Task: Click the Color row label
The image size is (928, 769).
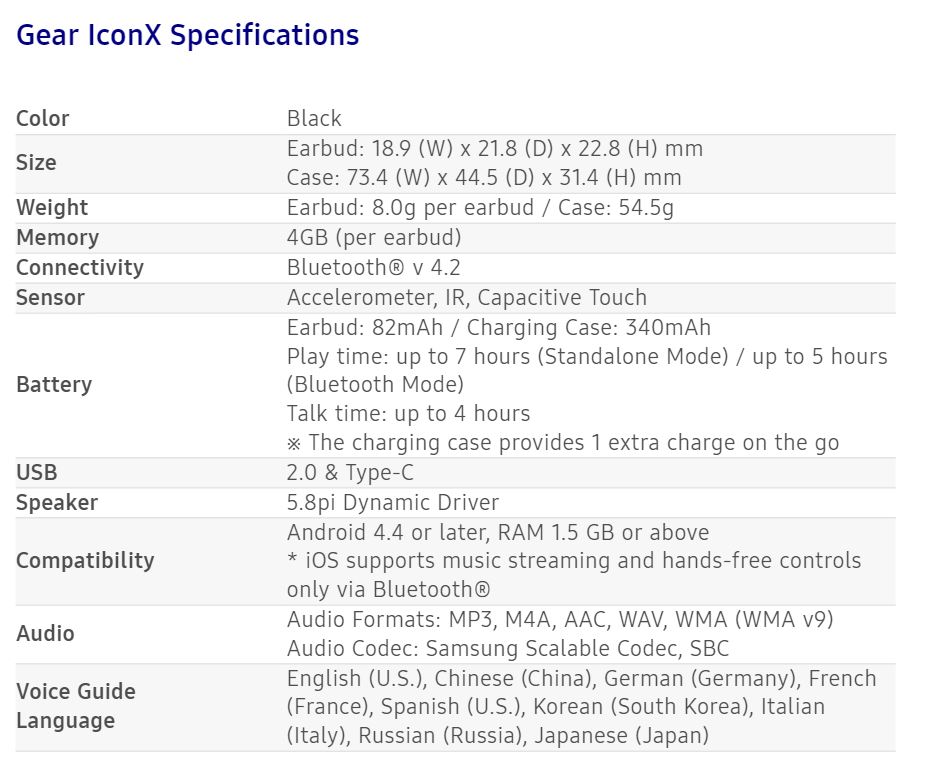Action: coord(43,119)
